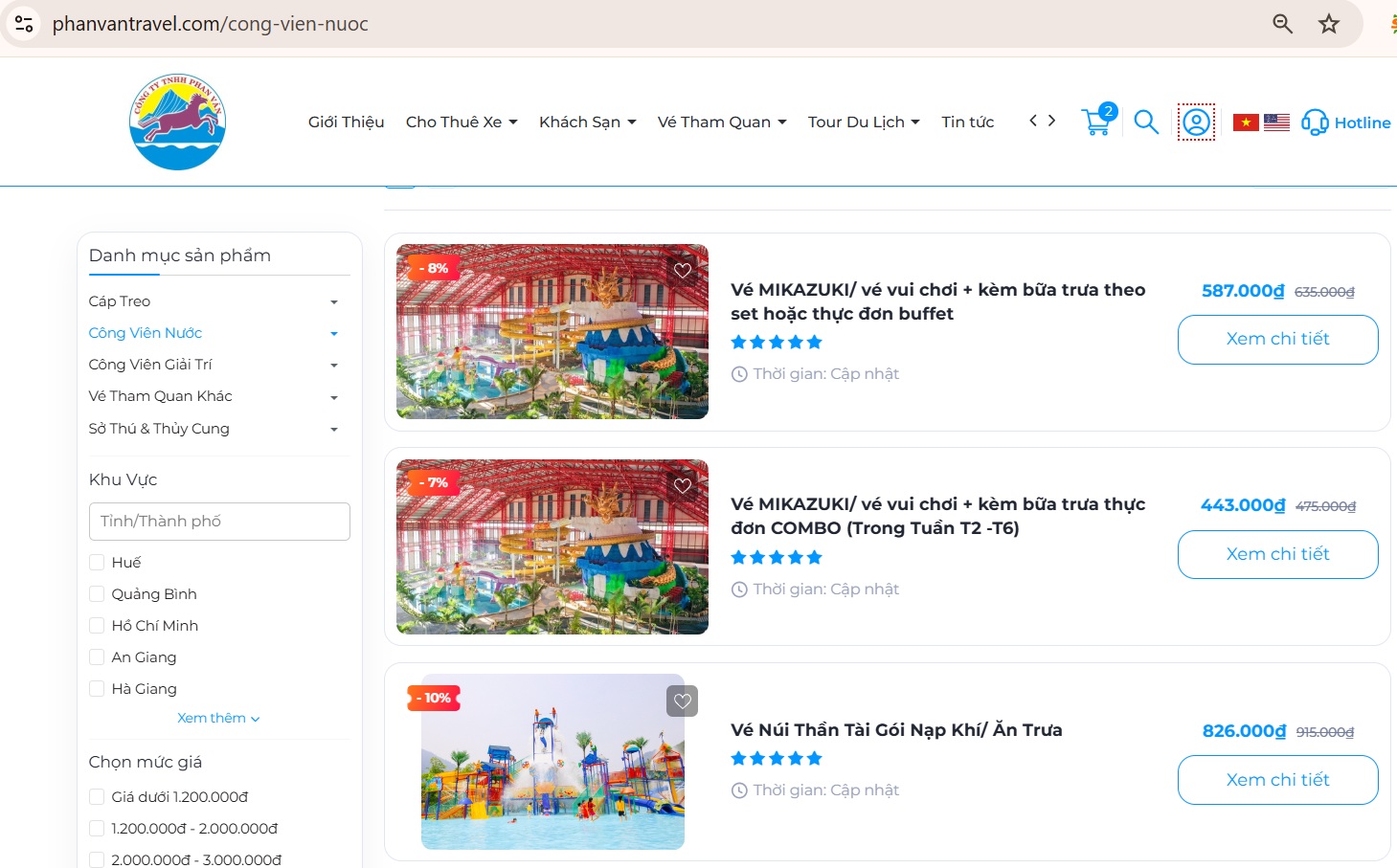1397x868 pixels.
Task: Select the Sở Thú & Thủy Cung category
Action: click(x=159, y=429)
